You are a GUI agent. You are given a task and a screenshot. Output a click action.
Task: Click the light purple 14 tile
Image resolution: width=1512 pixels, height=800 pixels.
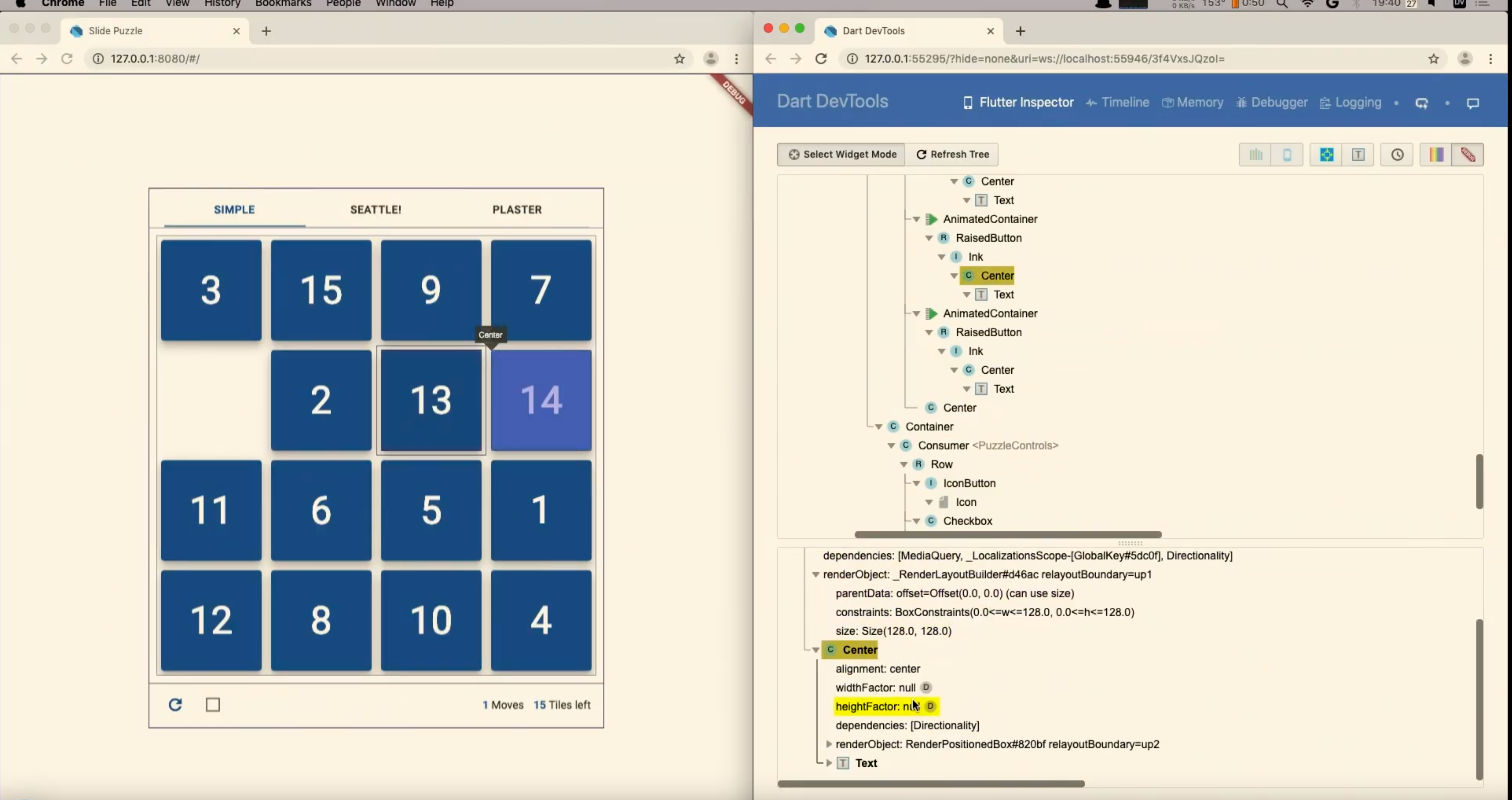click(541, 400)
